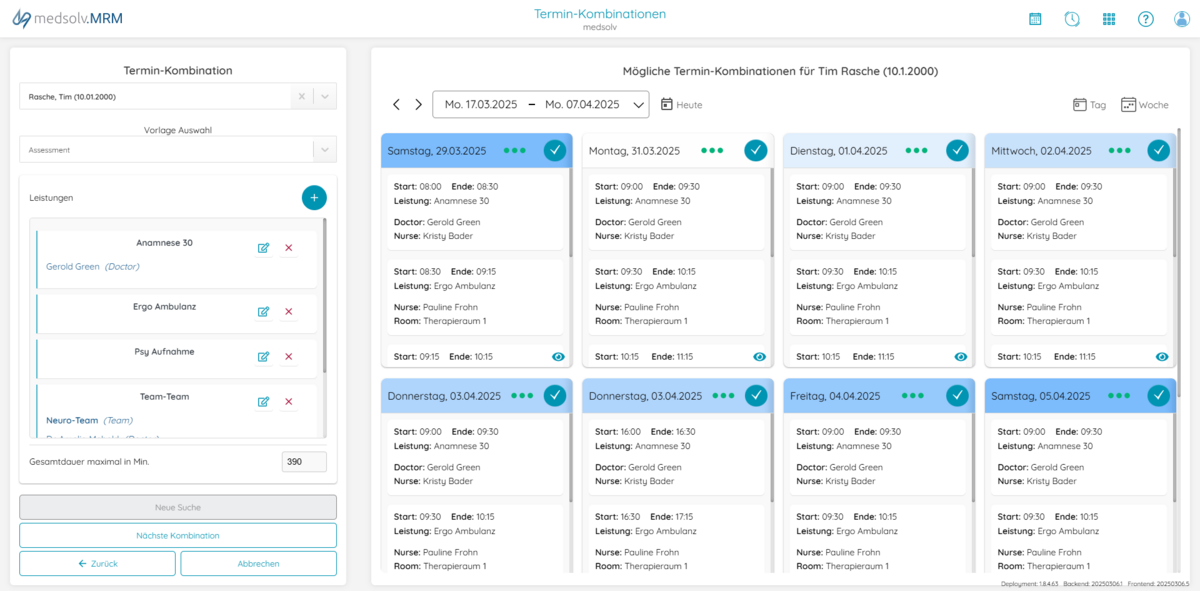The image size is (1200, 591).
Task: Open the calendar icon in top header
Action: point(1035,19)
